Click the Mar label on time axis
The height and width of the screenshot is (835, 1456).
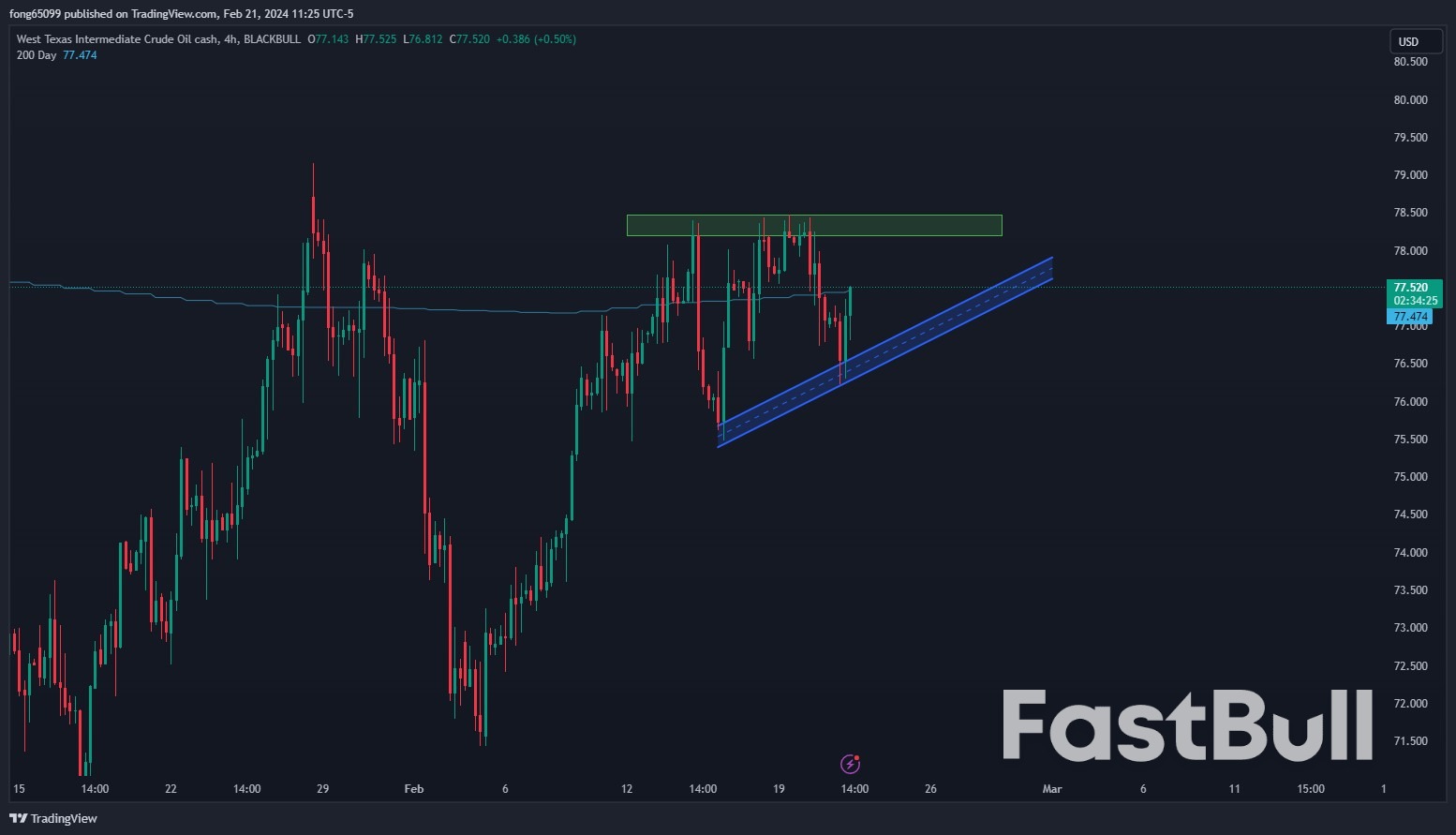(x=1051, y=789)
